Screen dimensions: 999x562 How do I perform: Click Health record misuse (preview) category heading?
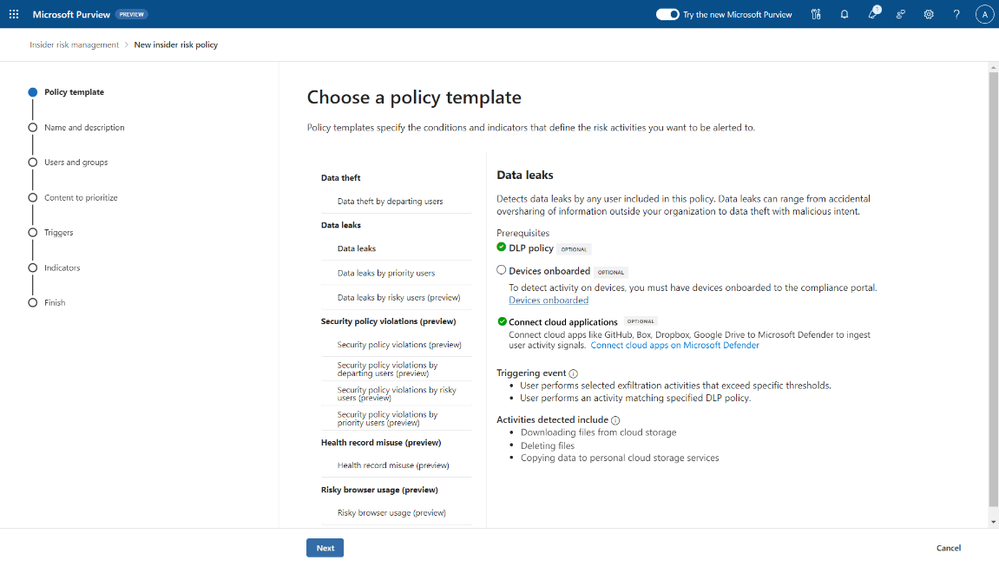[381, 442]
